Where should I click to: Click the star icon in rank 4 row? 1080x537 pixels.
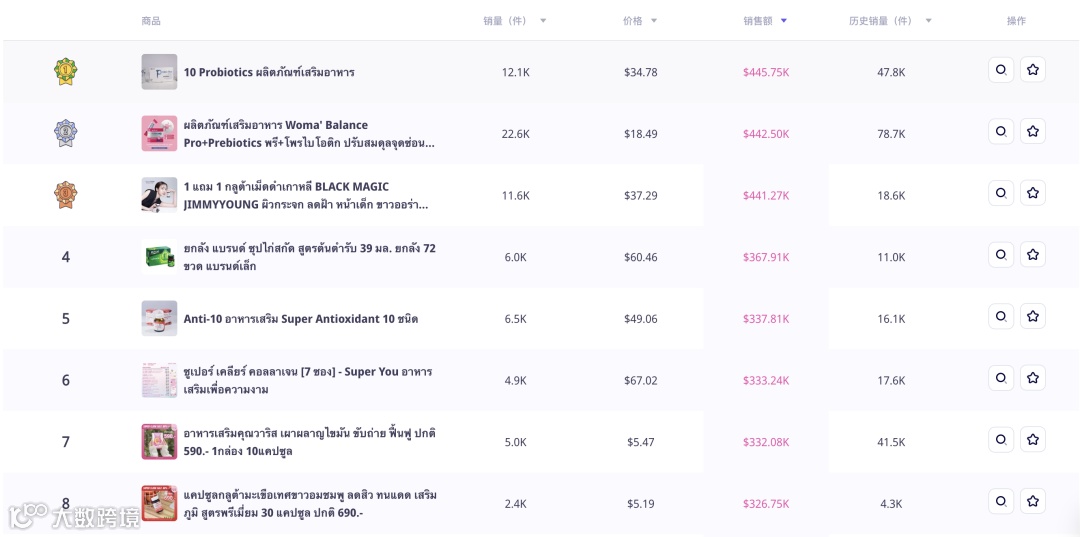pyautogui.click(x=1033, y=254)
